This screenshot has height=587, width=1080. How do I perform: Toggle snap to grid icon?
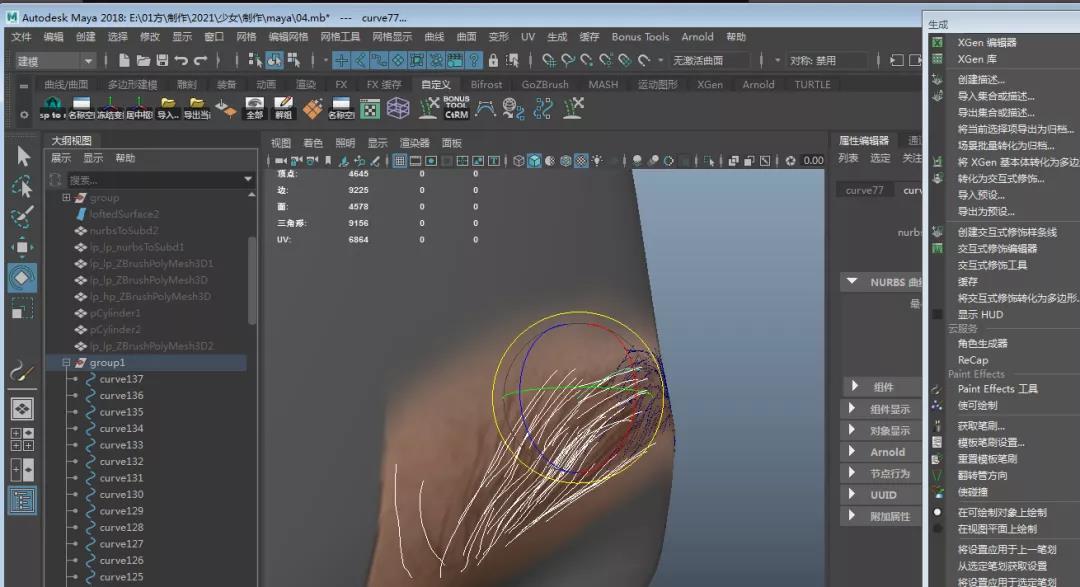[549, 60]
